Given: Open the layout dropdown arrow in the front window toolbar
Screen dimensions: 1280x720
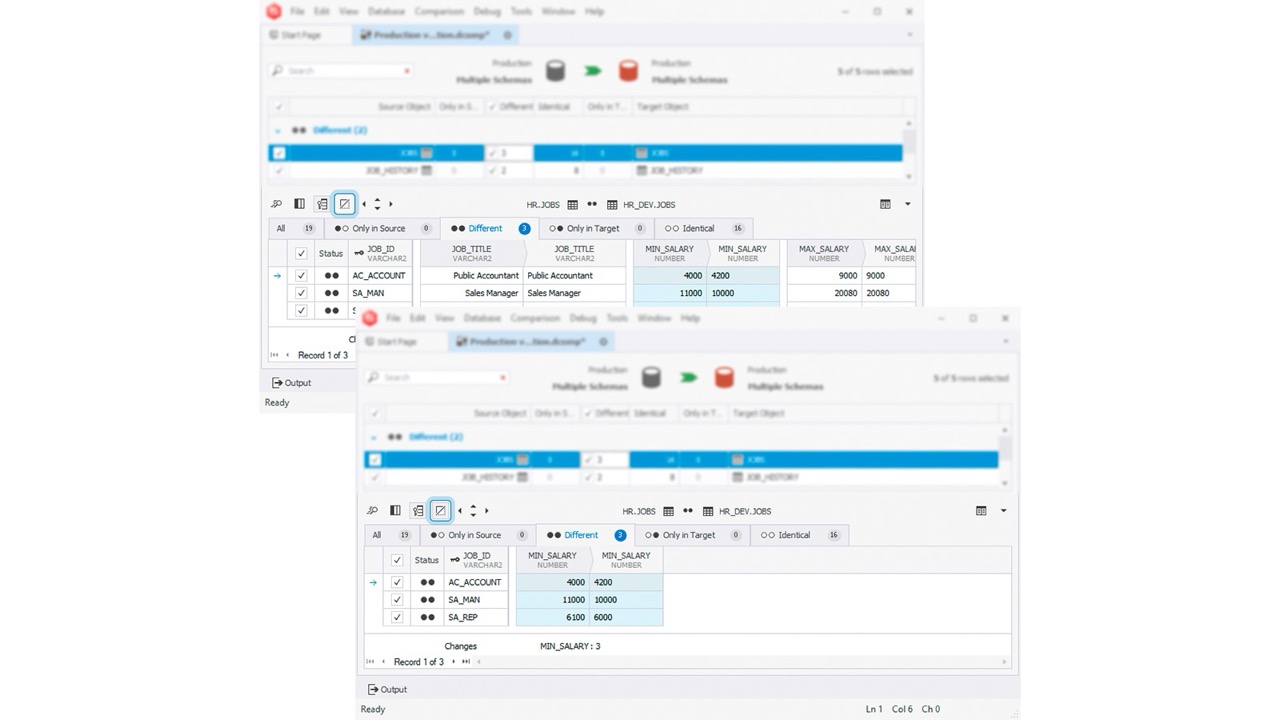Looking at the screenshot, I should (x=1003, y=511).
